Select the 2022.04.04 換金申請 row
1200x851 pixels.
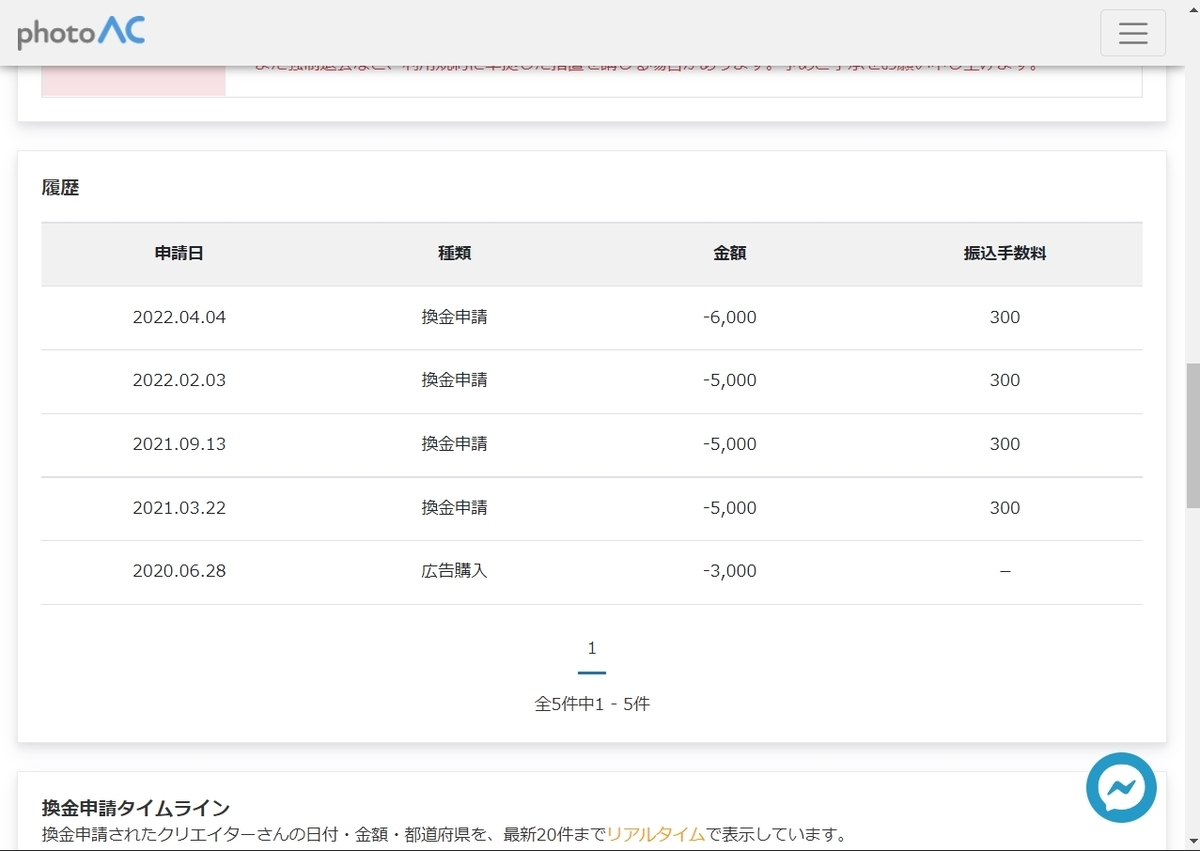pos(592,317)
